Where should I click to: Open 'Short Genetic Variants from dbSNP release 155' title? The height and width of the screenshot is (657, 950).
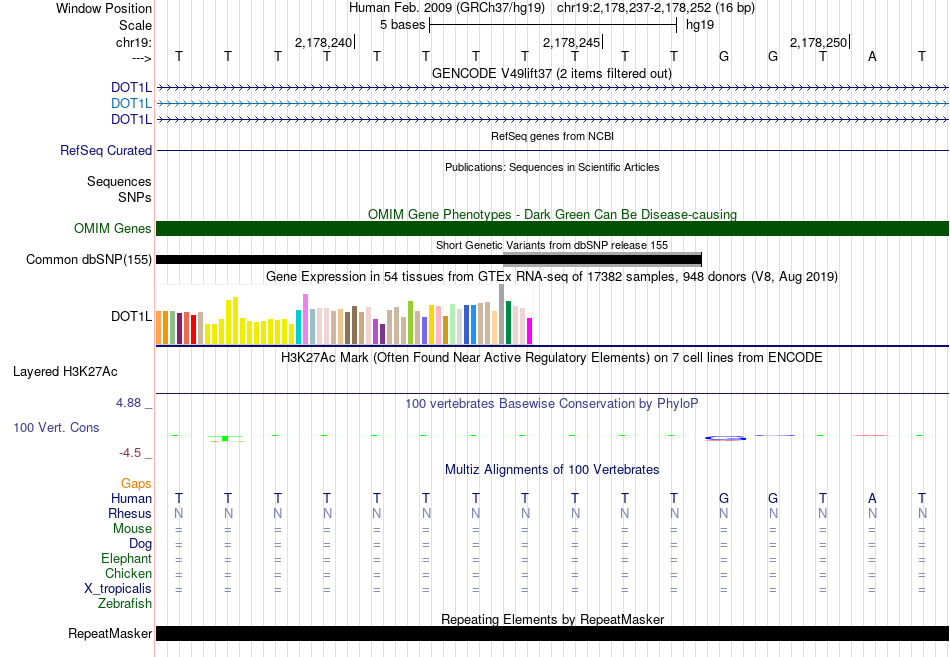(552, 245)
